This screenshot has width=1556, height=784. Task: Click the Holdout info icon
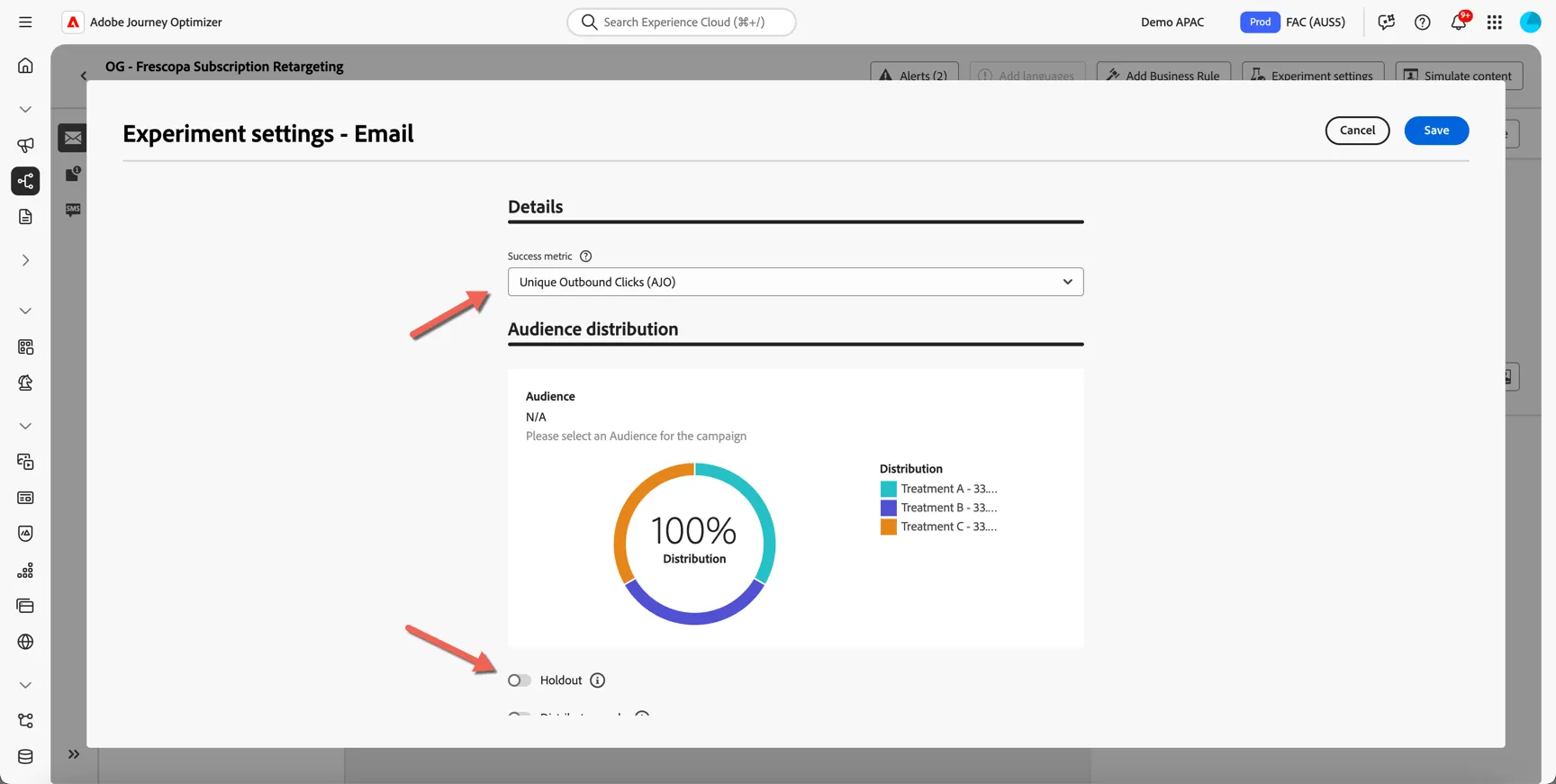pyautogui.click(x=597, y=680)
